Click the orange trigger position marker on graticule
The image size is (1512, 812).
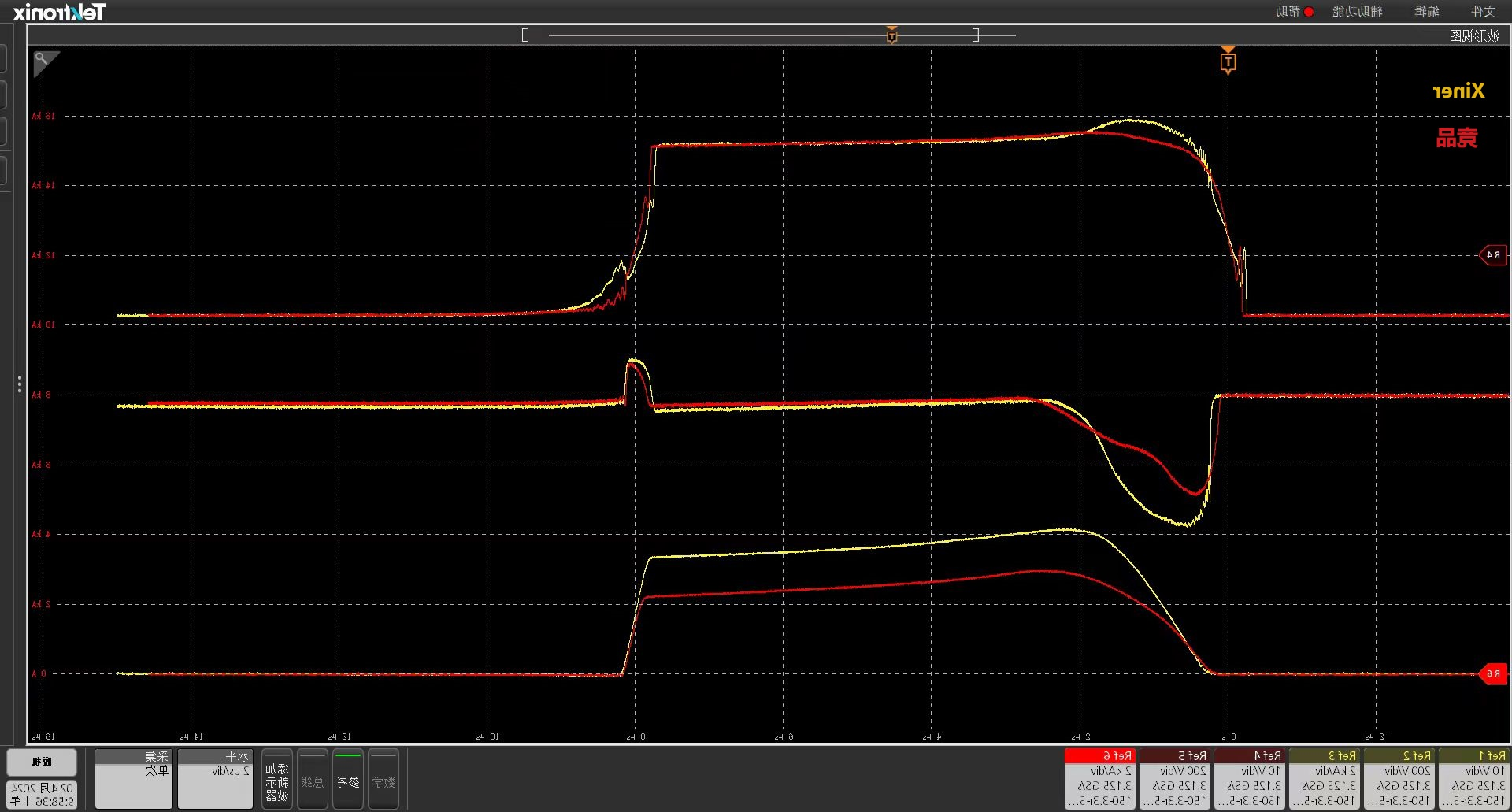click(x=1228, y=61)
